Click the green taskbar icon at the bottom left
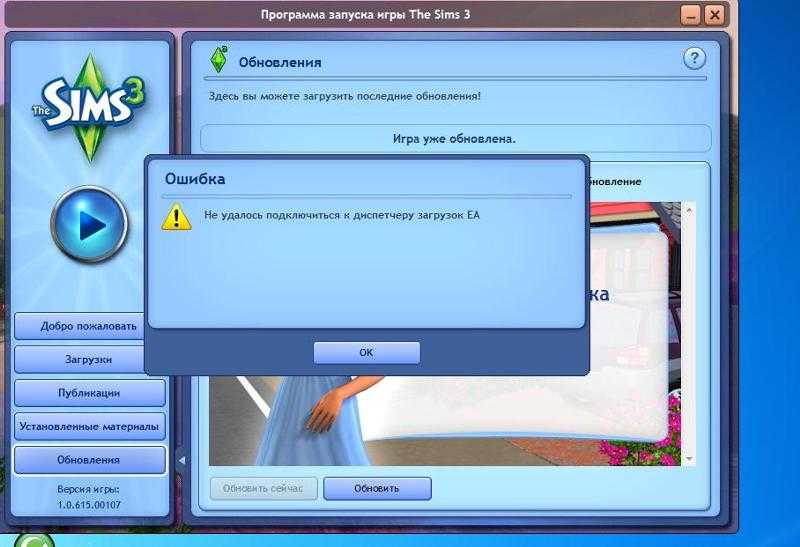The width and height of the screenshot is (800, 547). click(34, 540)
